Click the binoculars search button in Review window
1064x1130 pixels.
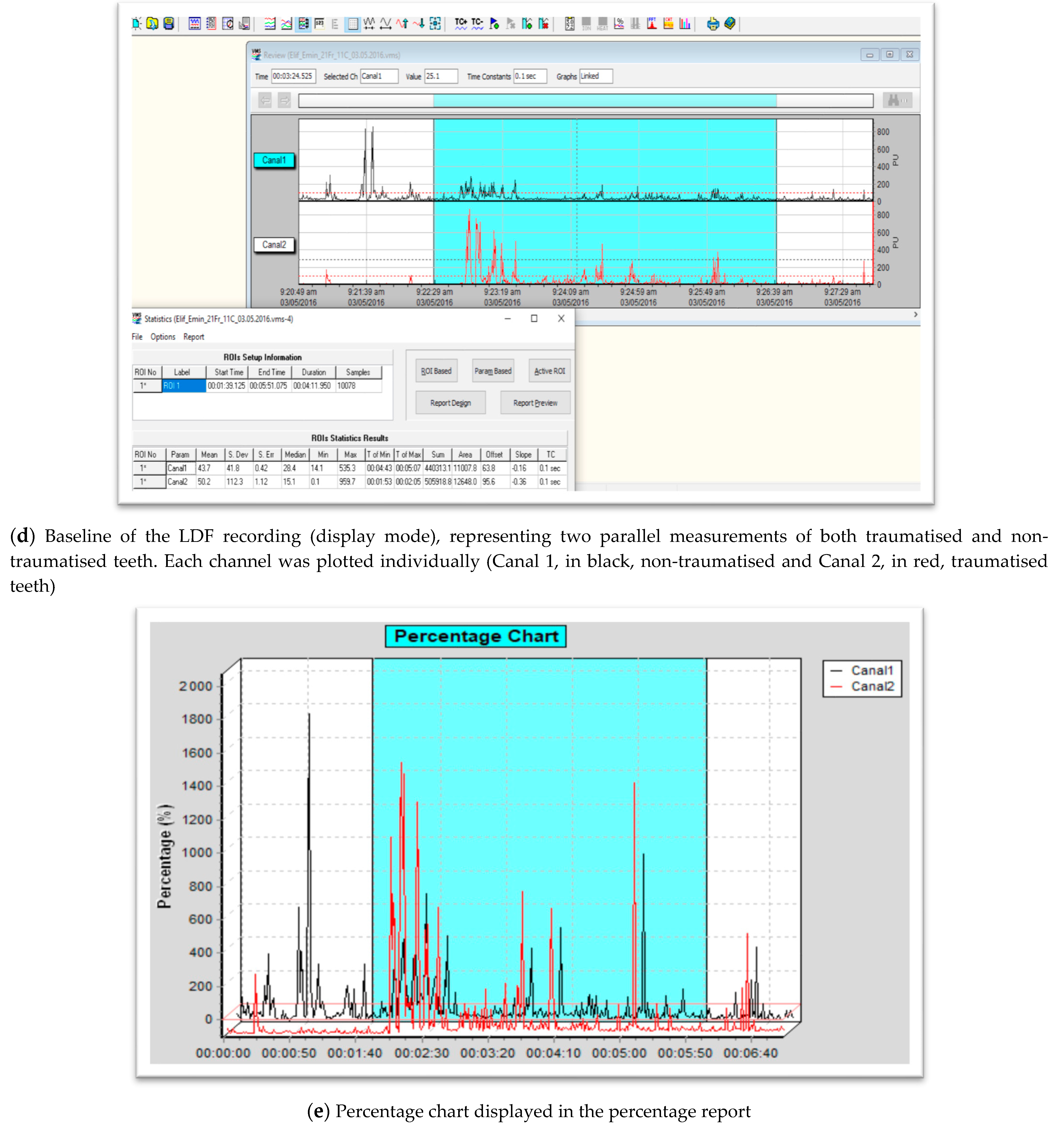coord(897,101)
